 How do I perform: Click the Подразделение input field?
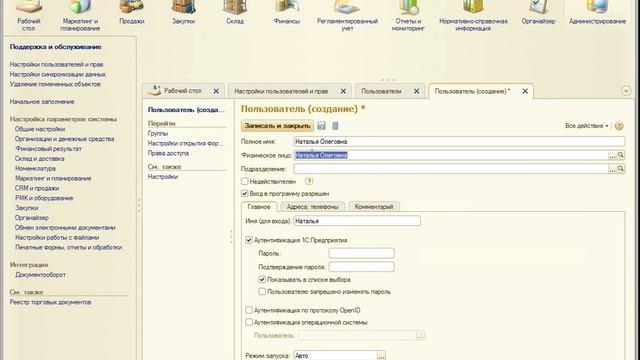click(451, 169)
